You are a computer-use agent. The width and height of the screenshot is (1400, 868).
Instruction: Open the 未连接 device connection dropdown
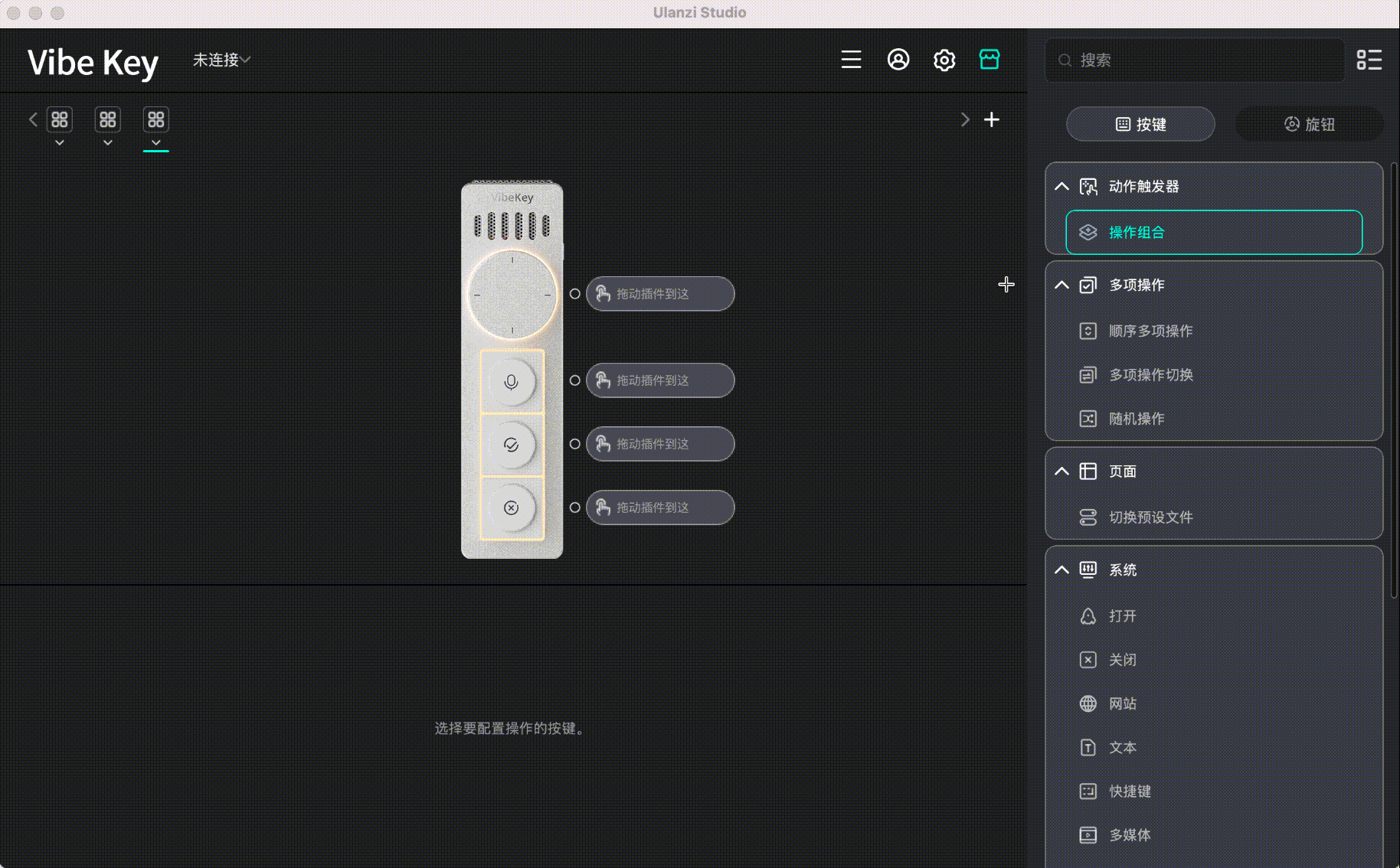click(221, 60)
